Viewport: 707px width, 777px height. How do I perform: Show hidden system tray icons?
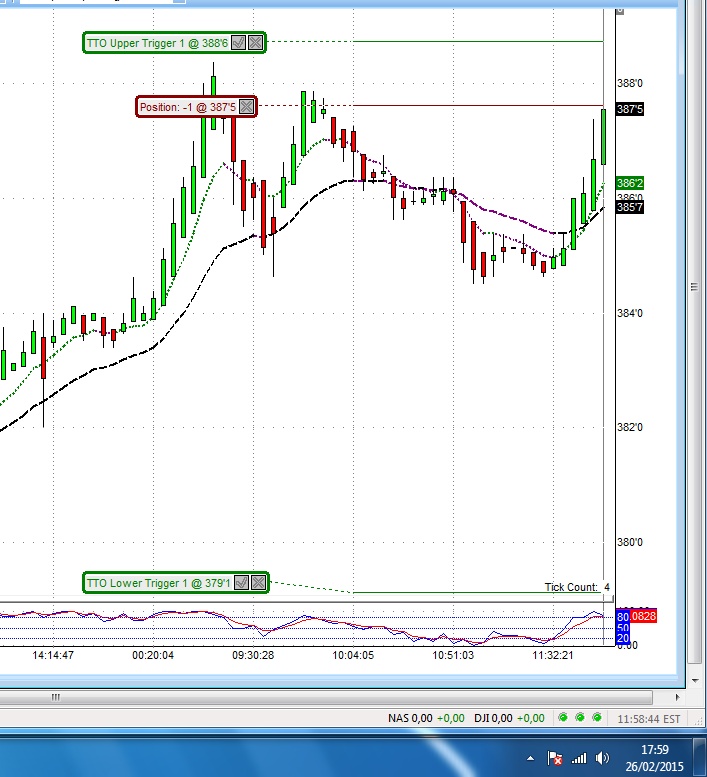(530, 758)
